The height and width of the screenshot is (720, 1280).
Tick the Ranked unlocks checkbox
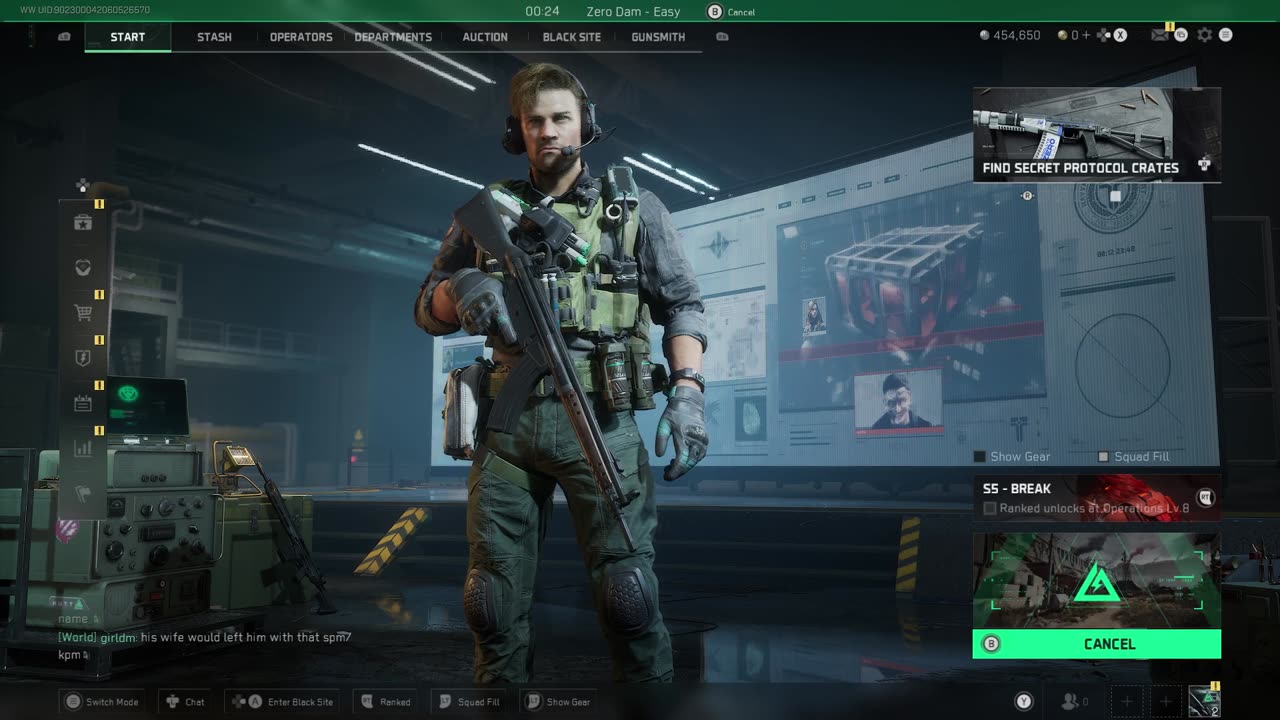click(990, 508)
